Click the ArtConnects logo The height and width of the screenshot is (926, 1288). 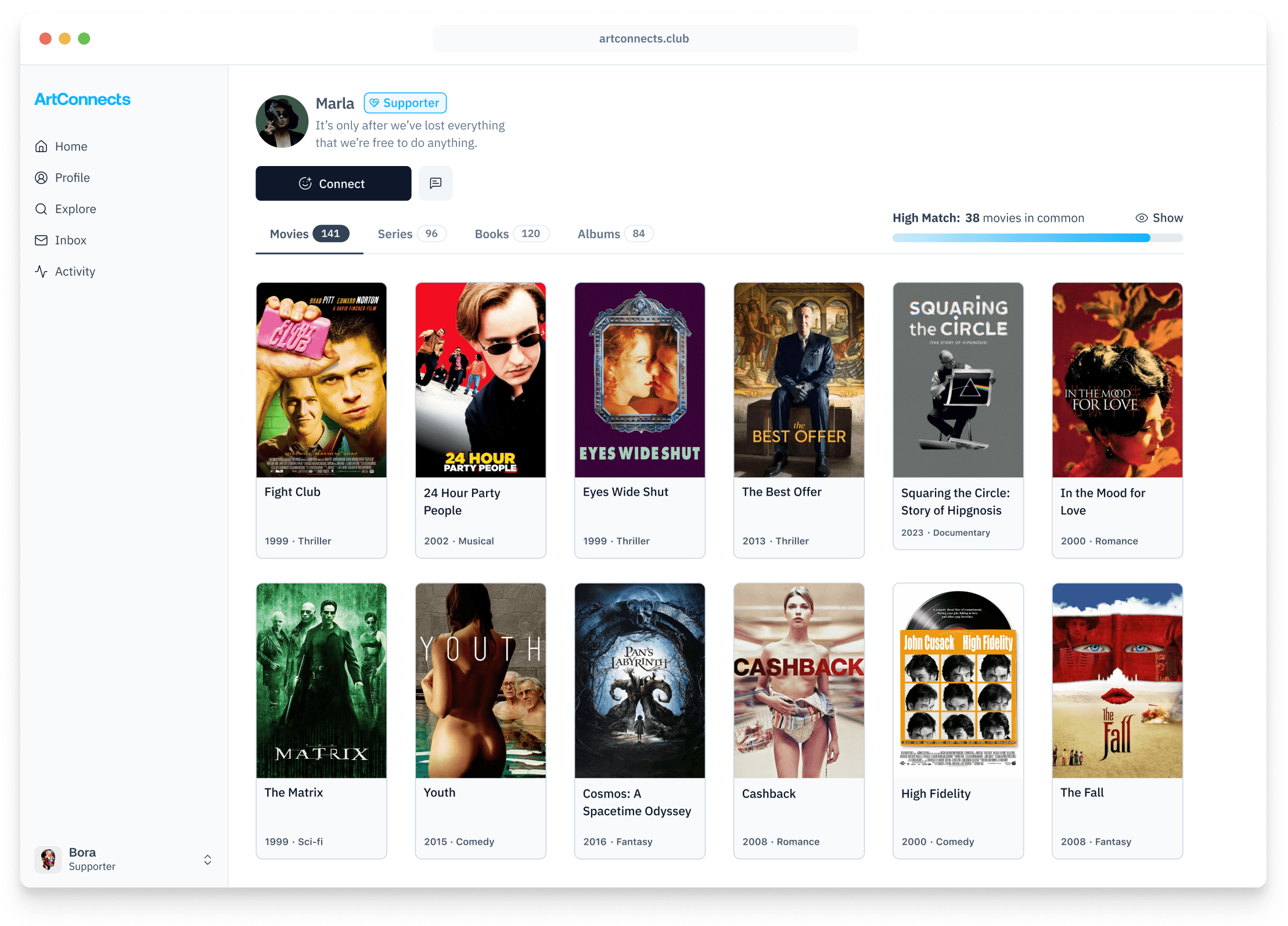click(82, 99)
